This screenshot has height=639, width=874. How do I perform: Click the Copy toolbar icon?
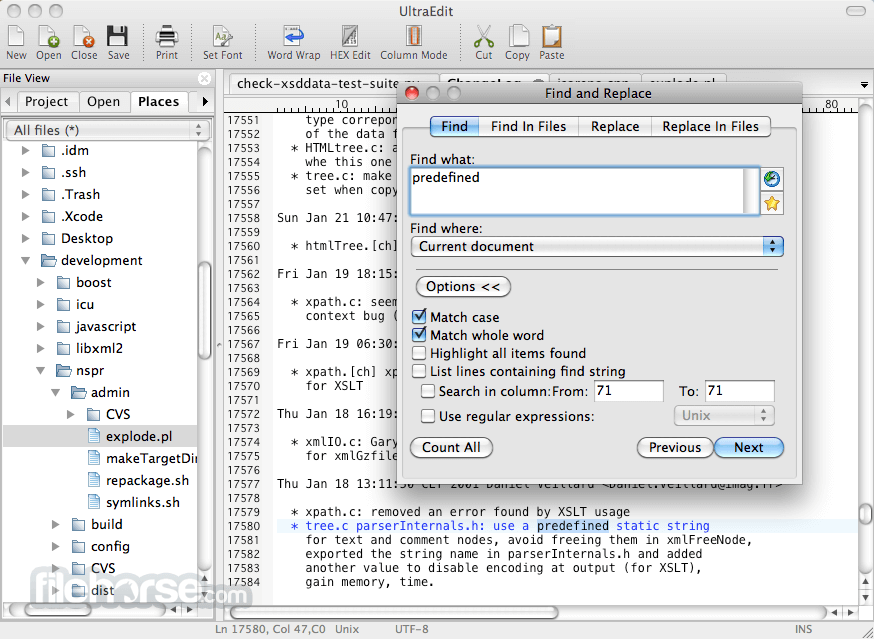point(518,36)
